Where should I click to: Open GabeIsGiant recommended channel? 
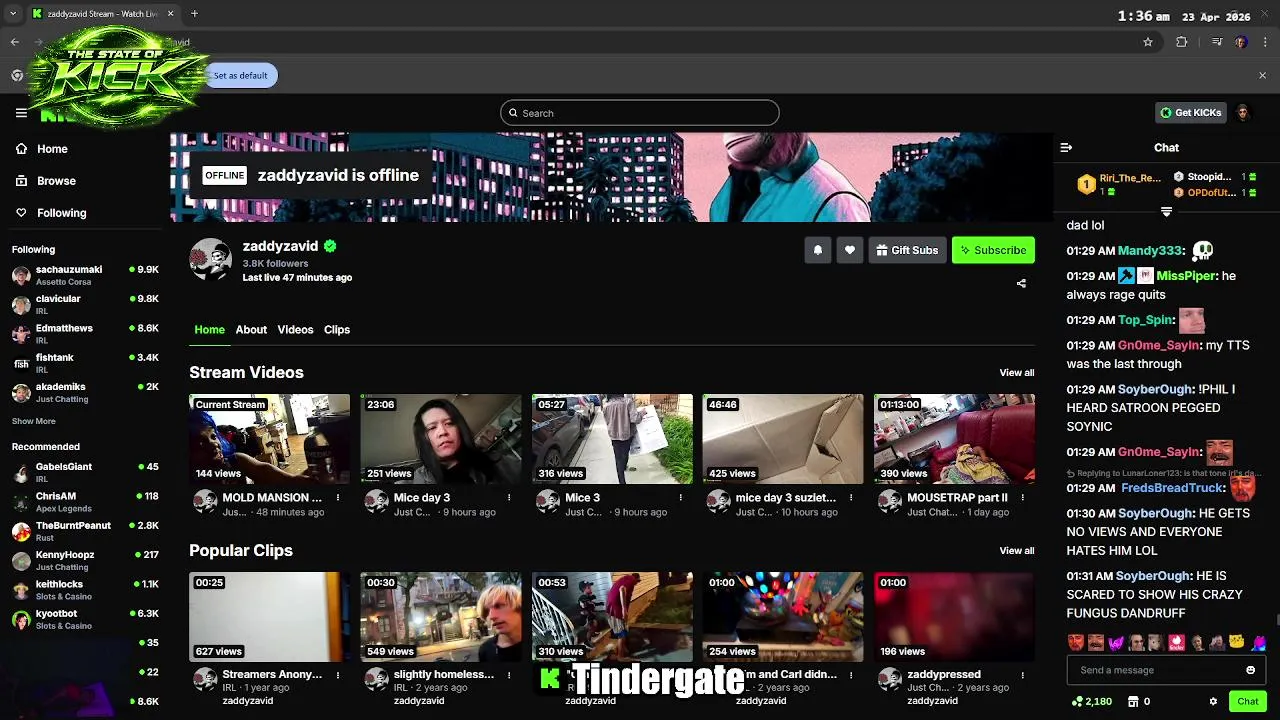click(x=85, y=472)
